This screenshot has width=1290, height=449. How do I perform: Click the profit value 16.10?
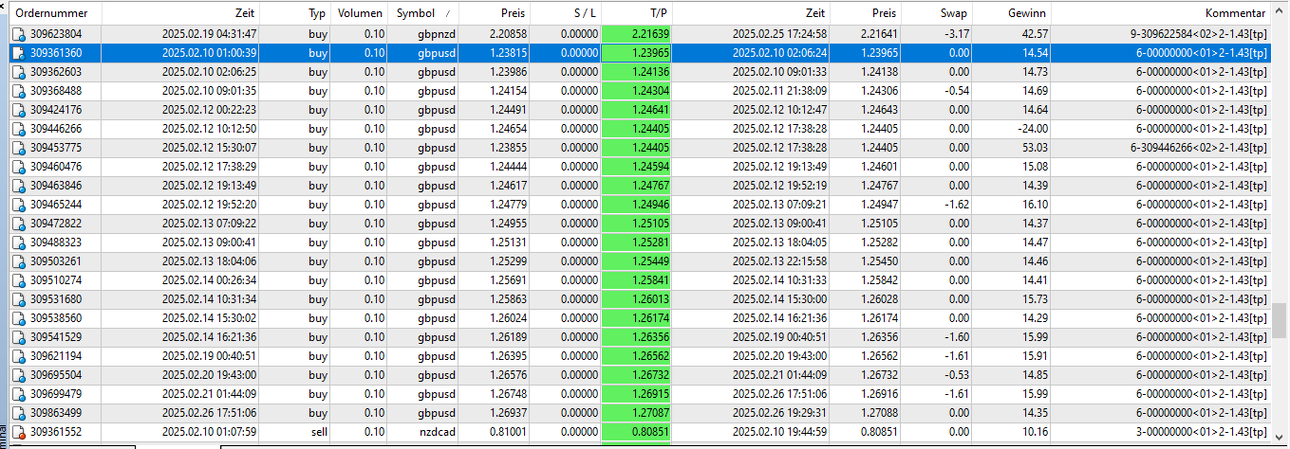coord(1034,205)
